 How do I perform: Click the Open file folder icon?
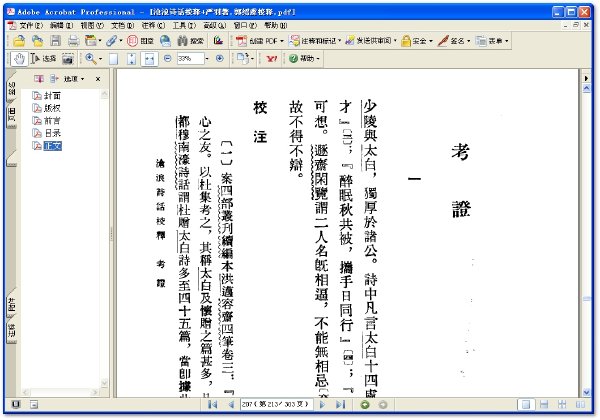point(19,41)
